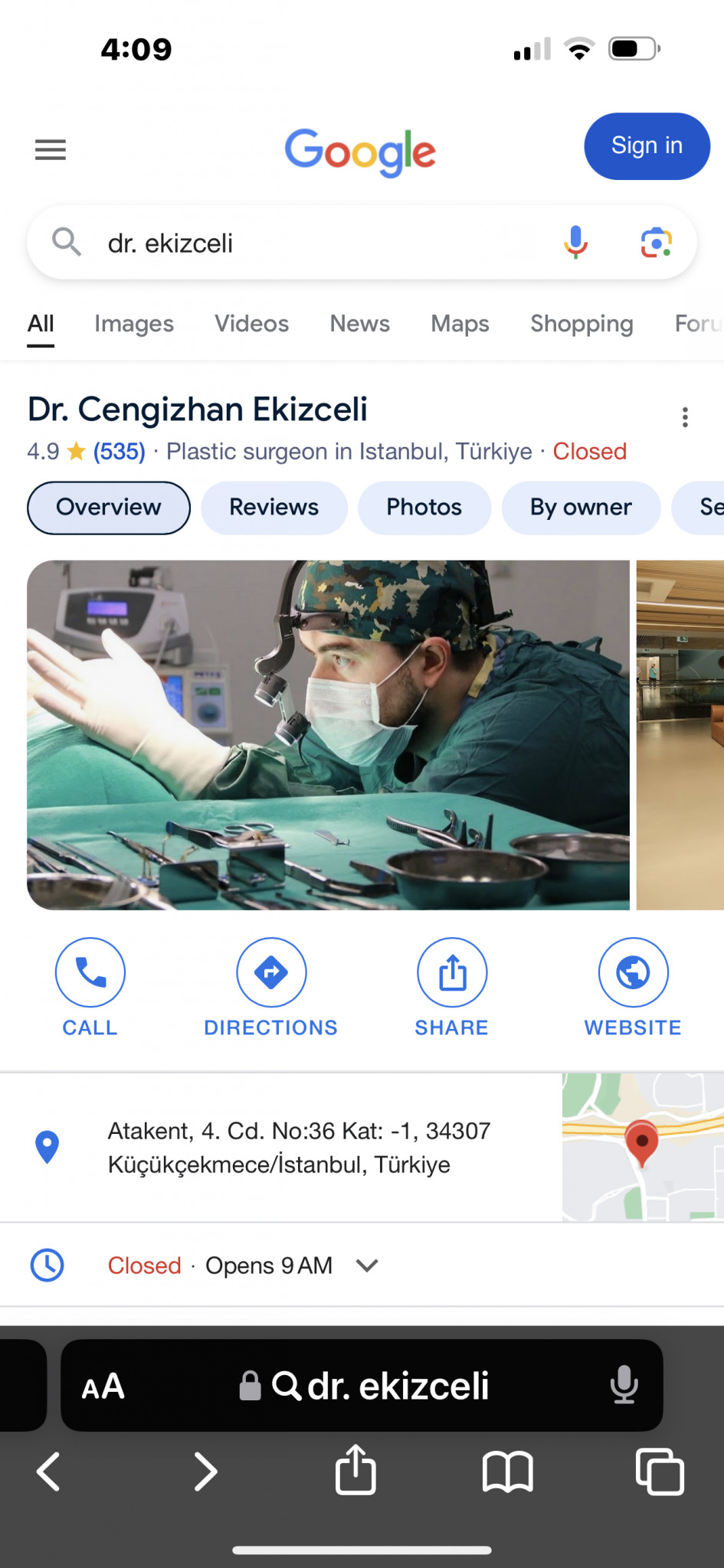Viewport: 724px width, 1568px height.
Task: Open the three-dot options for listing
Action: coord(685,417)
